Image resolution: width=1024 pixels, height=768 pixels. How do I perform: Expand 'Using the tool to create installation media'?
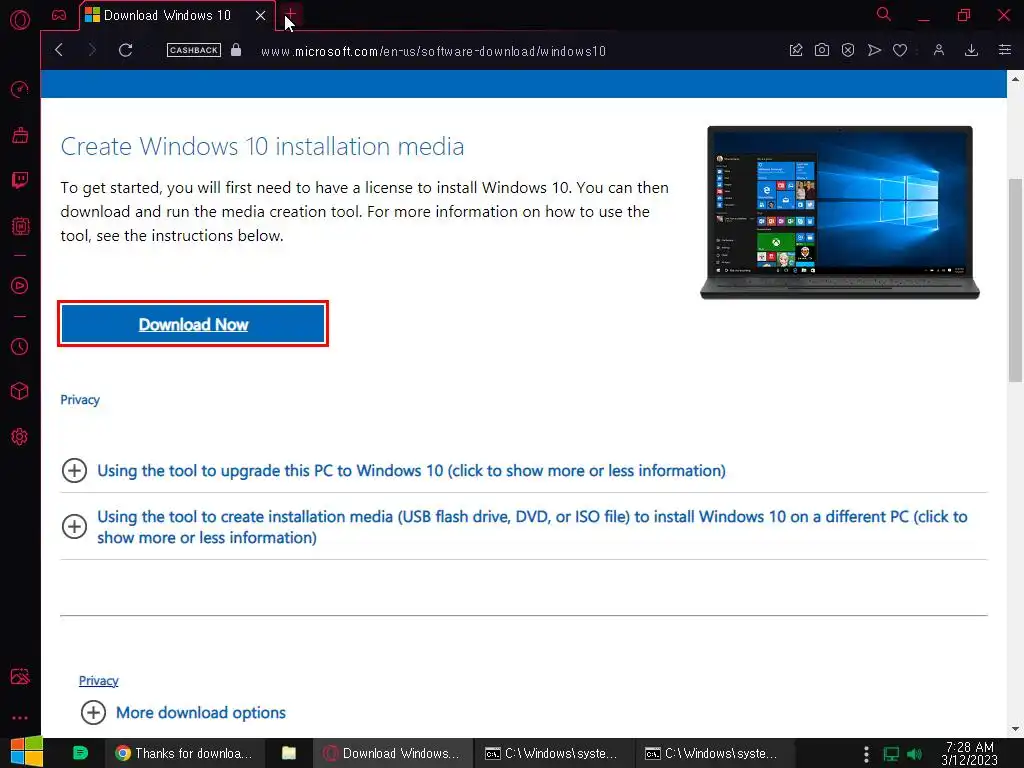pyautogui.click(x=532, y=527)
